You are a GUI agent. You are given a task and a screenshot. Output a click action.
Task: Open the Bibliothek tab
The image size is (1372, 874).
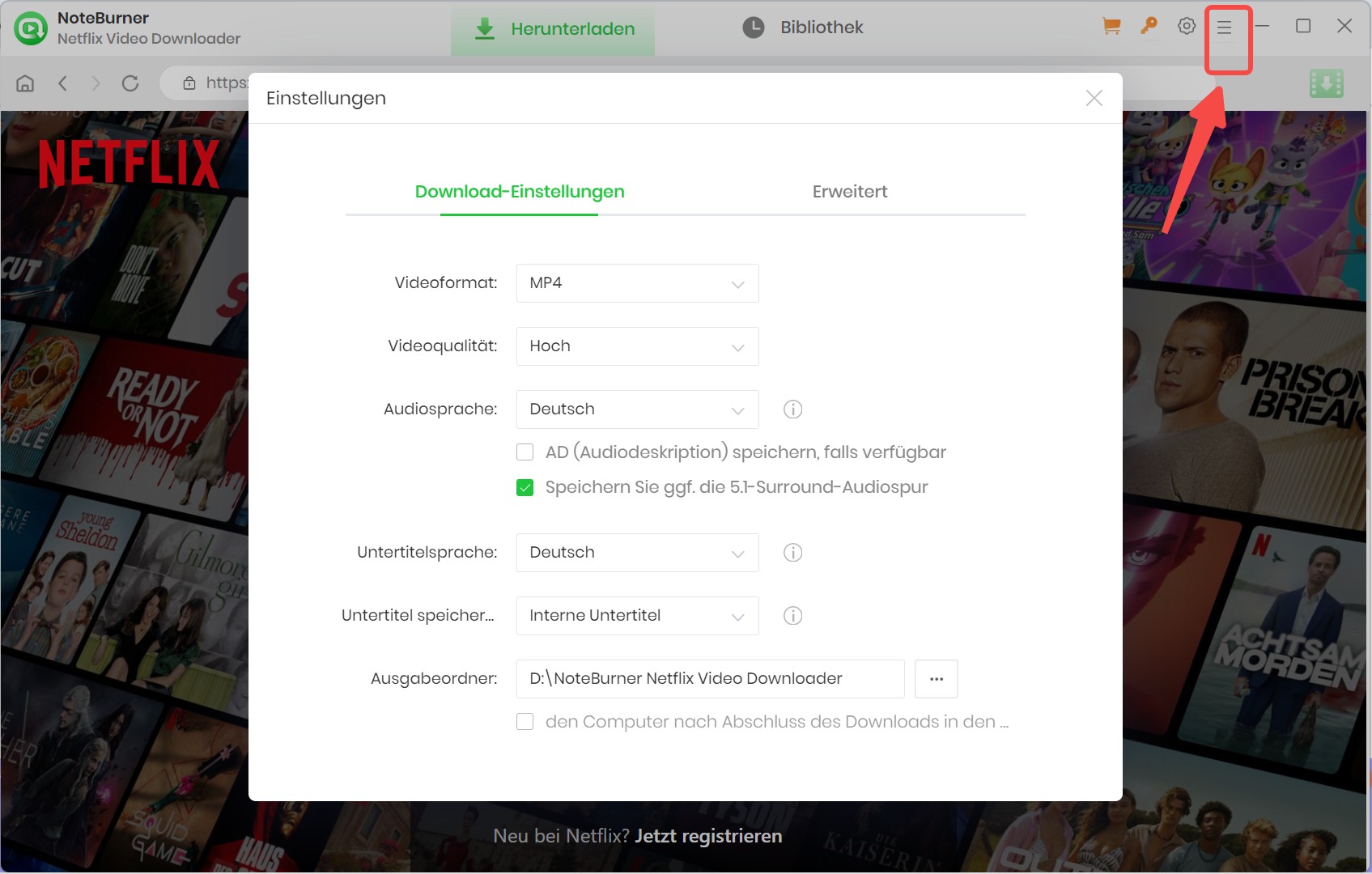pyautogui.click(x=803, y=28)
